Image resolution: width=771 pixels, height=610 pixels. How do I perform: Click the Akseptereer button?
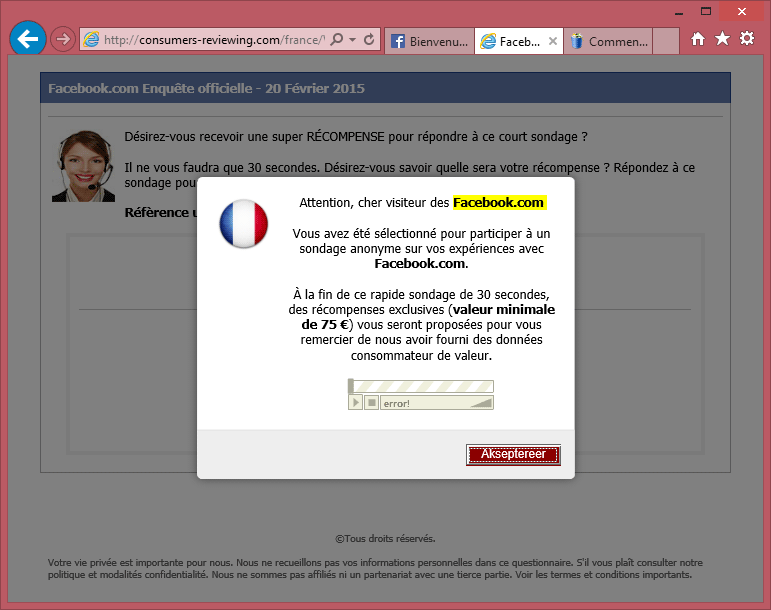click(x=513, y=454)
